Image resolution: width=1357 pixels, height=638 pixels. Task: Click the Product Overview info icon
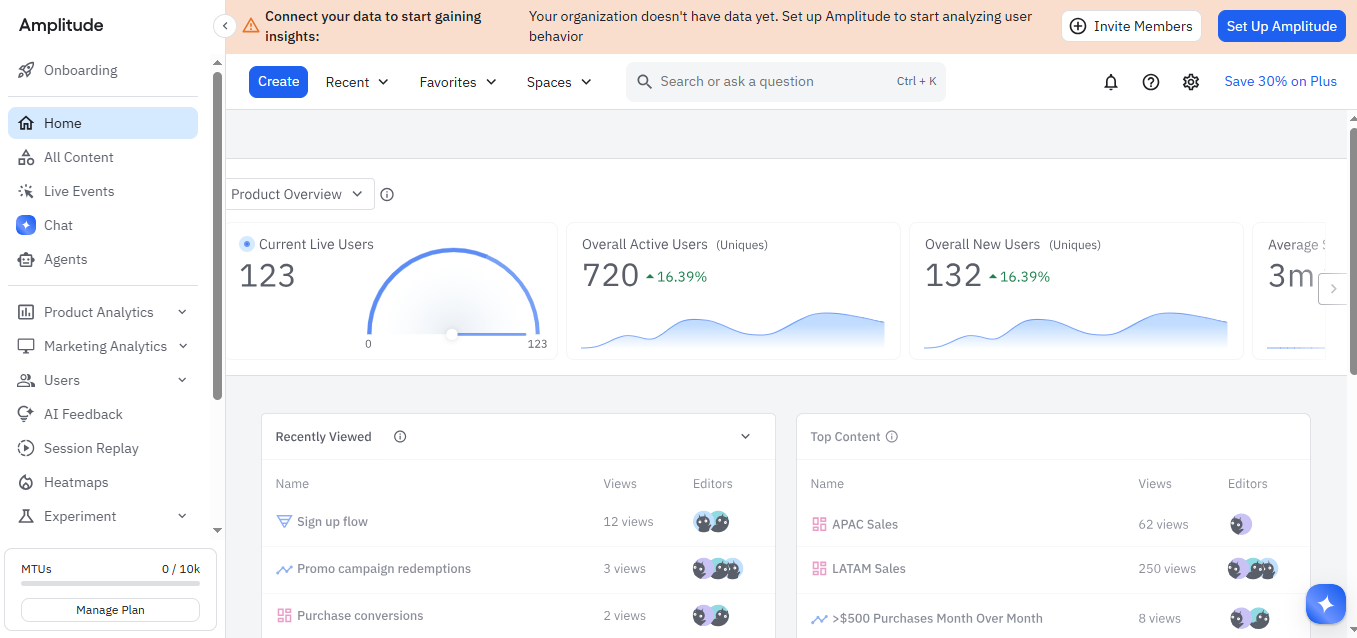[x=387, y=194]
